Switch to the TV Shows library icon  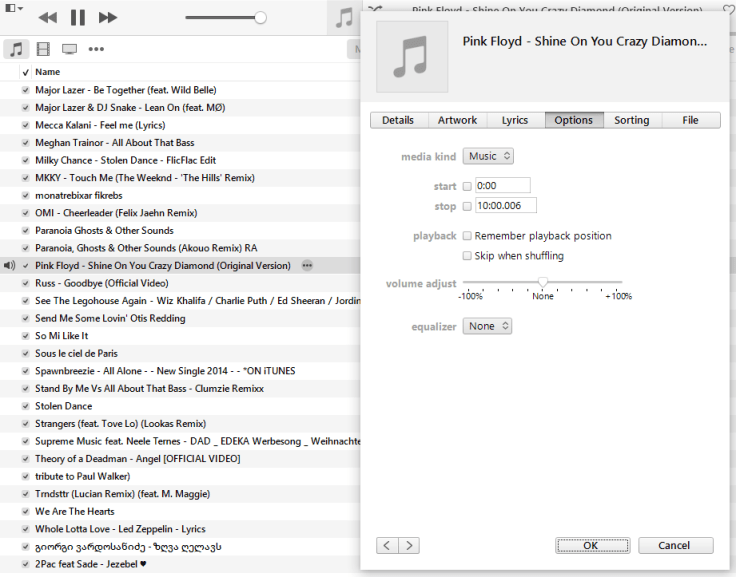coord(69,49)
